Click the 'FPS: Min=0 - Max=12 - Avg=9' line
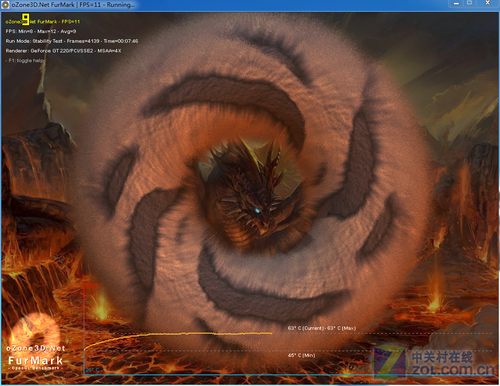The height and width of the screenshot is (386, 500). pos(41,31)
